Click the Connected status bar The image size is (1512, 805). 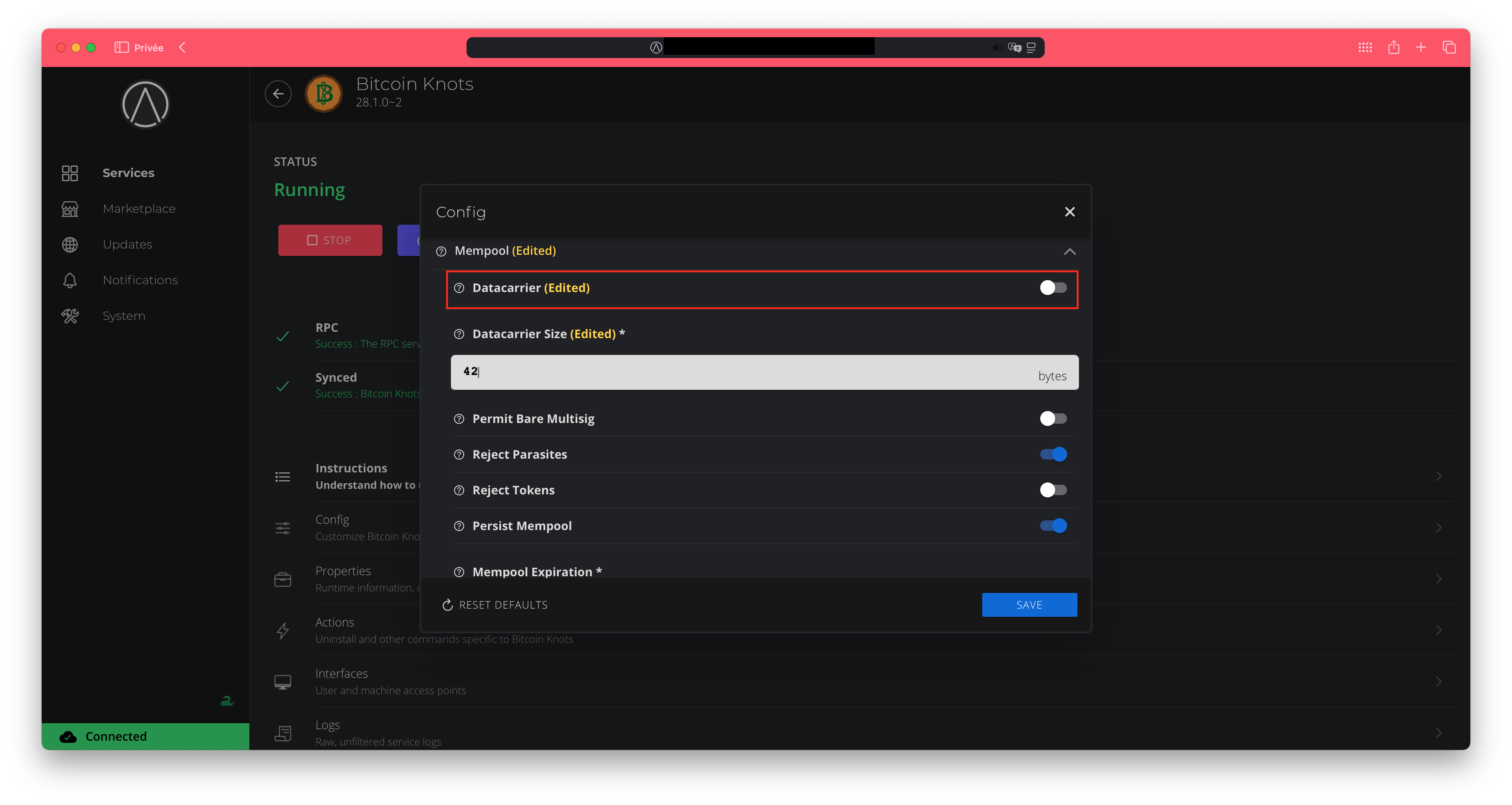(x=145, y=737)
